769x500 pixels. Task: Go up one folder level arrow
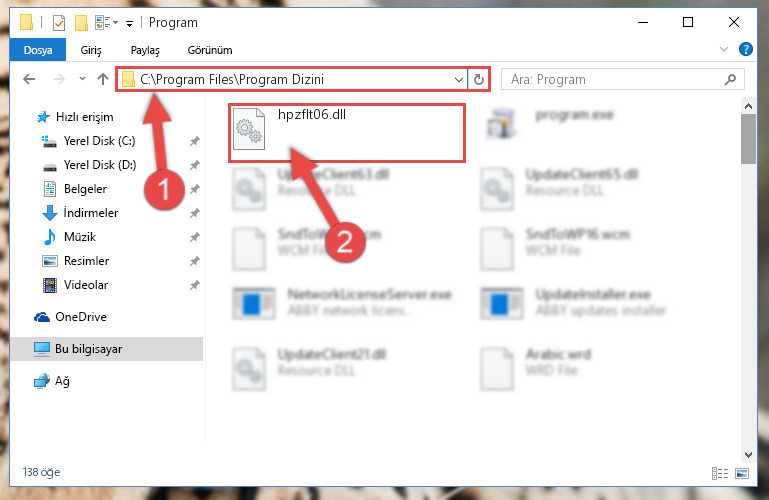103,79
